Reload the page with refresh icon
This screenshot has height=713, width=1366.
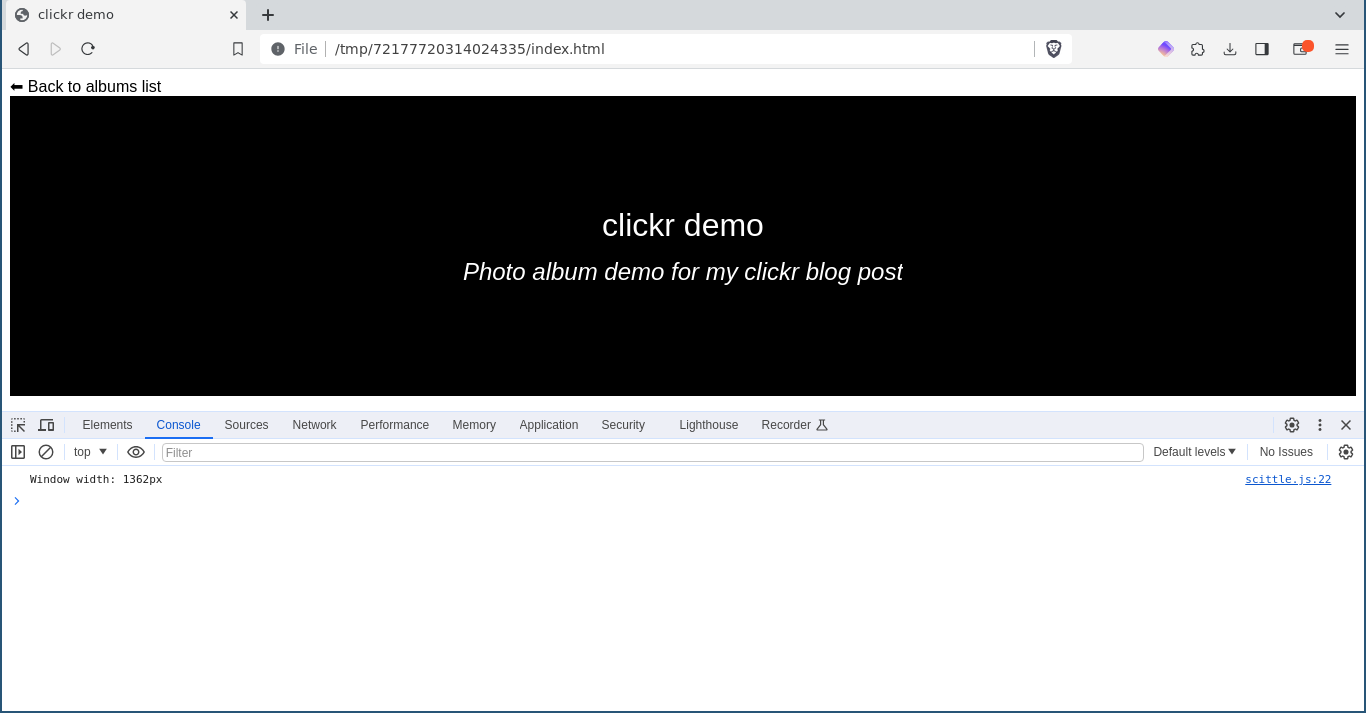coord(88,49)
